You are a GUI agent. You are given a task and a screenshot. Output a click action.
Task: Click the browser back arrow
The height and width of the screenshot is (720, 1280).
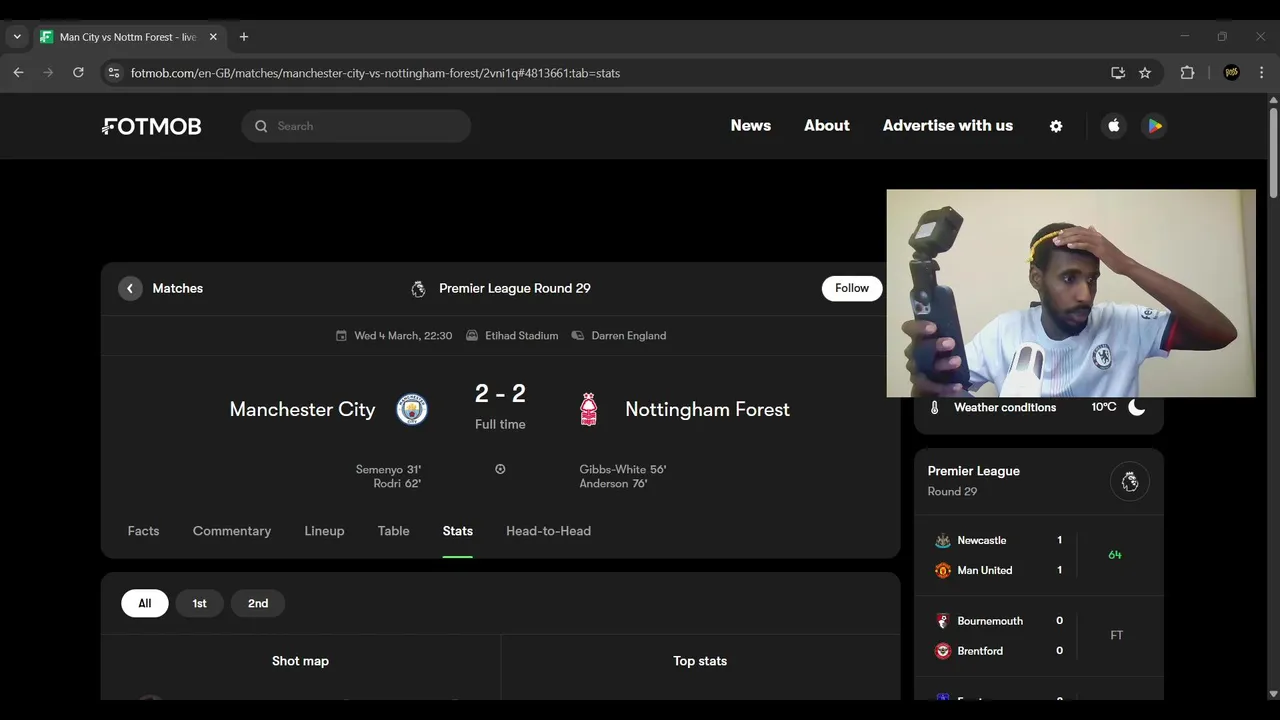pyautogui.click(x=18, y=73)
